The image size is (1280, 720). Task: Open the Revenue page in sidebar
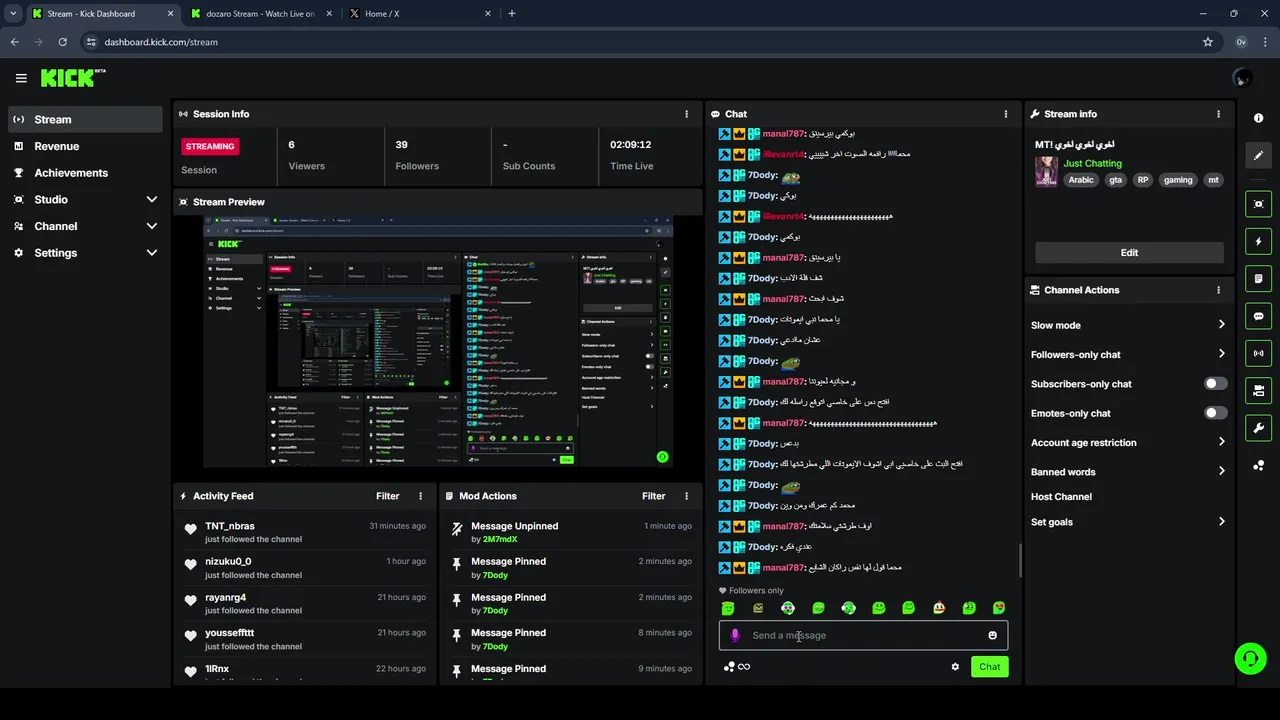(85, 146)
